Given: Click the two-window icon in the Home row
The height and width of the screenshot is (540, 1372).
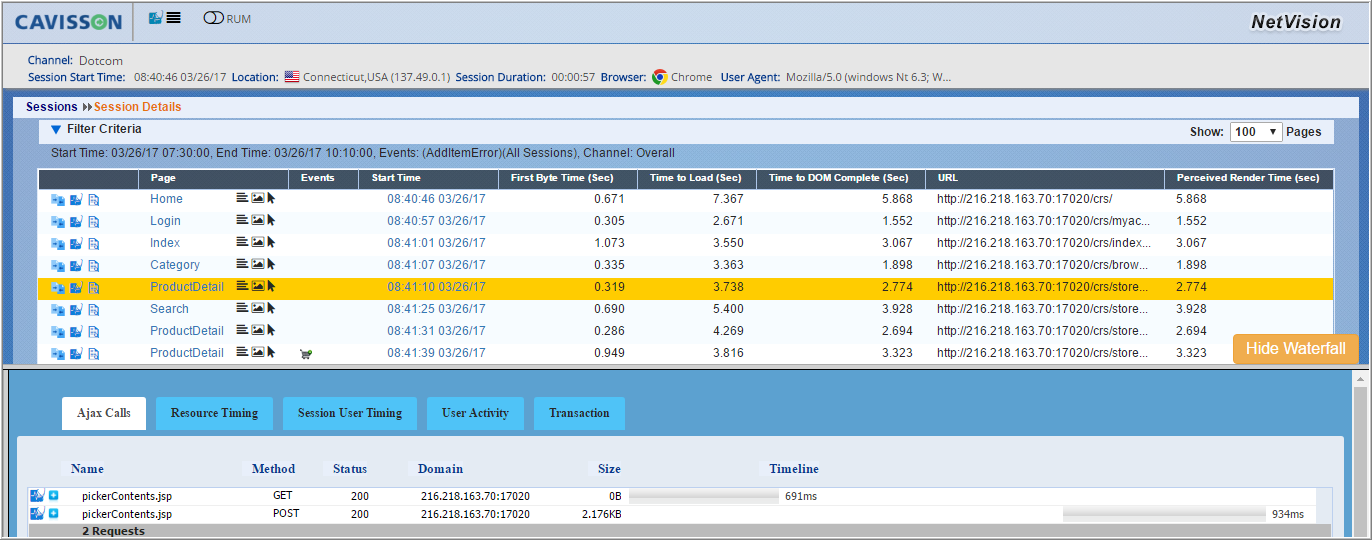Looking at the screenshot, I should pyautogui.click(x=58, y=200).
